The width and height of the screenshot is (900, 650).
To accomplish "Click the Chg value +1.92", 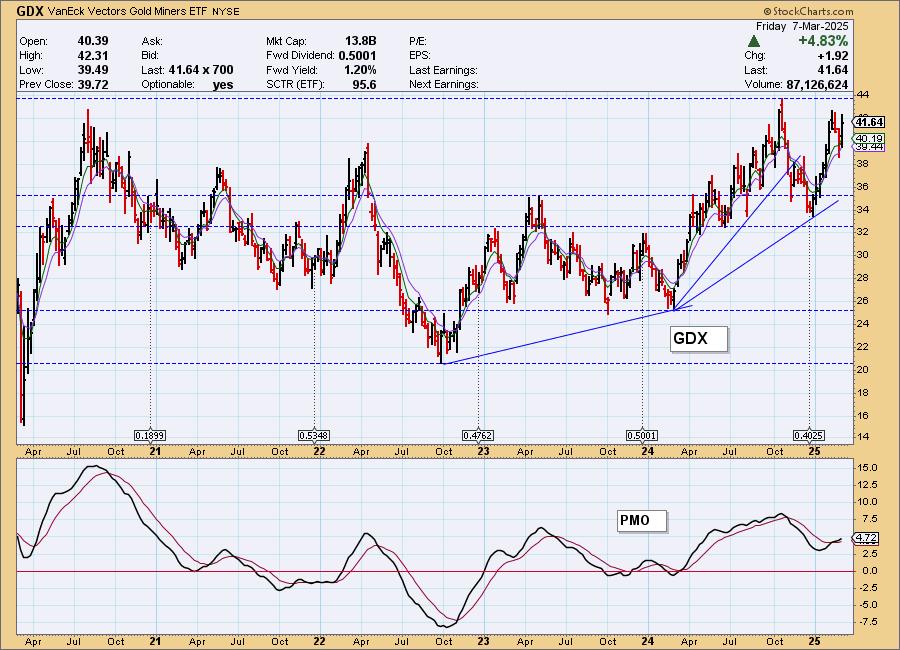I will pyautogui.click(x=834, y=56).
